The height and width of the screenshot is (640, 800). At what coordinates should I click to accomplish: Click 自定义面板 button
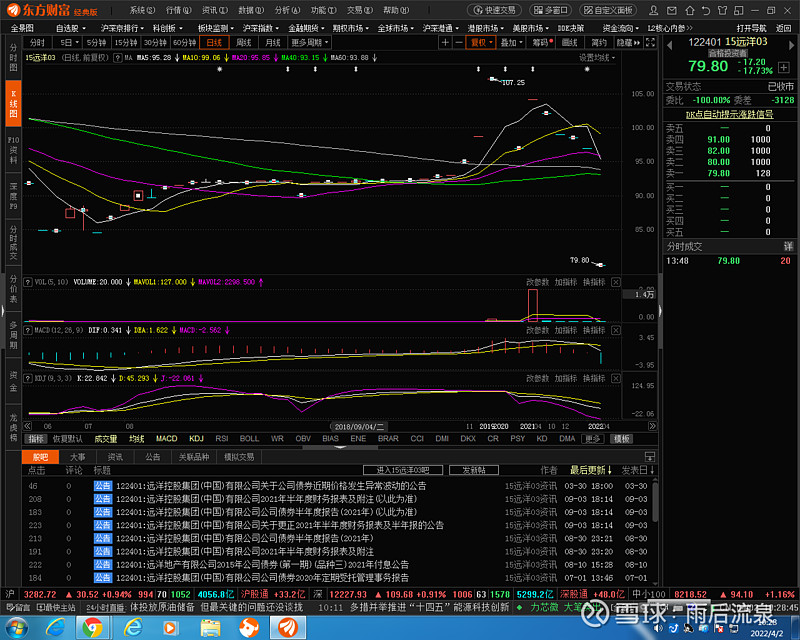click(x=608, y=10)
